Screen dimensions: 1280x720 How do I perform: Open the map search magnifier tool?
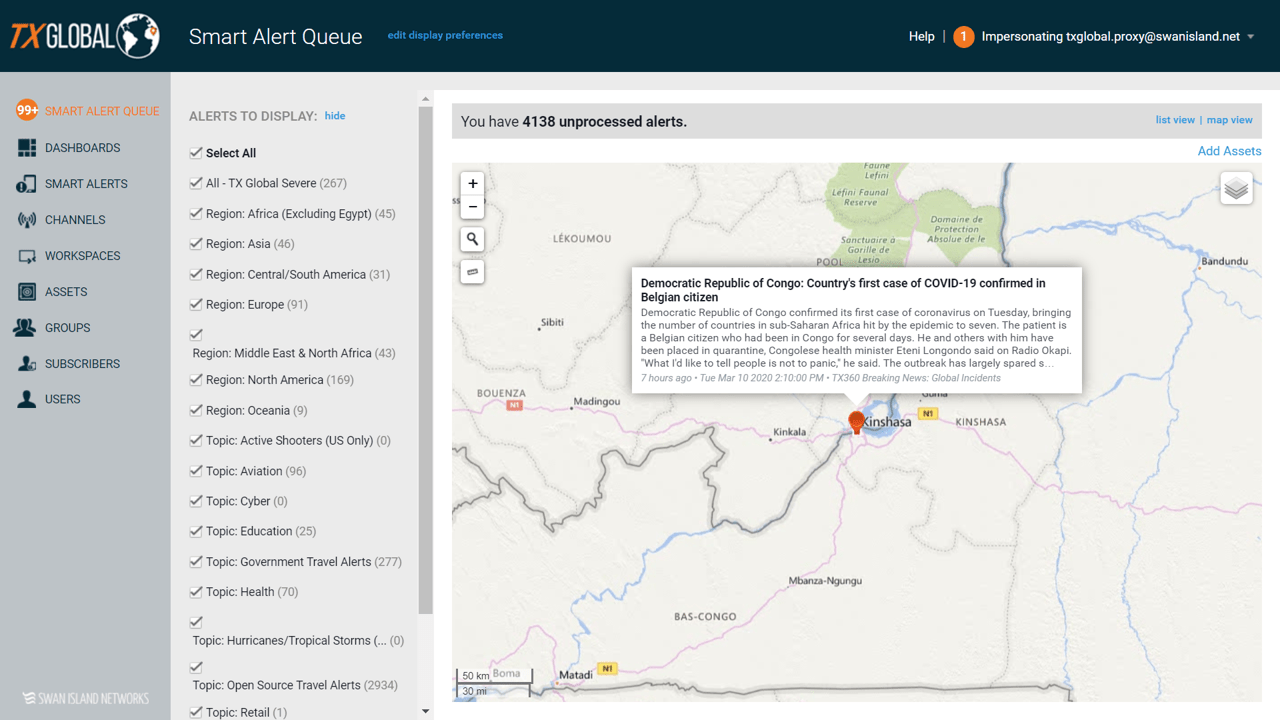tap(473, 240)
